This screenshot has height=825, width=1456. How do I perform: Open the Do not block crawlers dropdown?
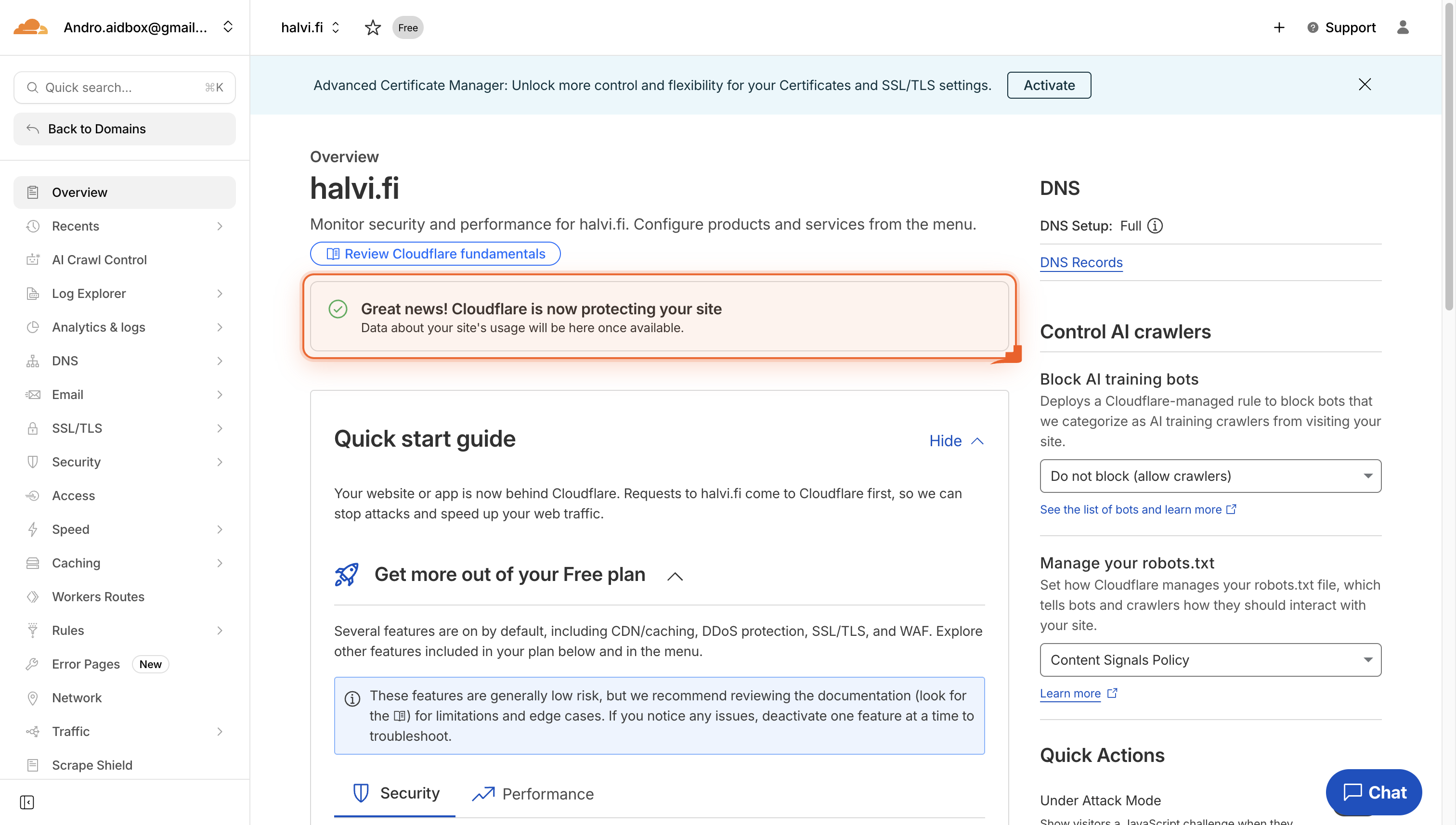[x=1210, y=476]
